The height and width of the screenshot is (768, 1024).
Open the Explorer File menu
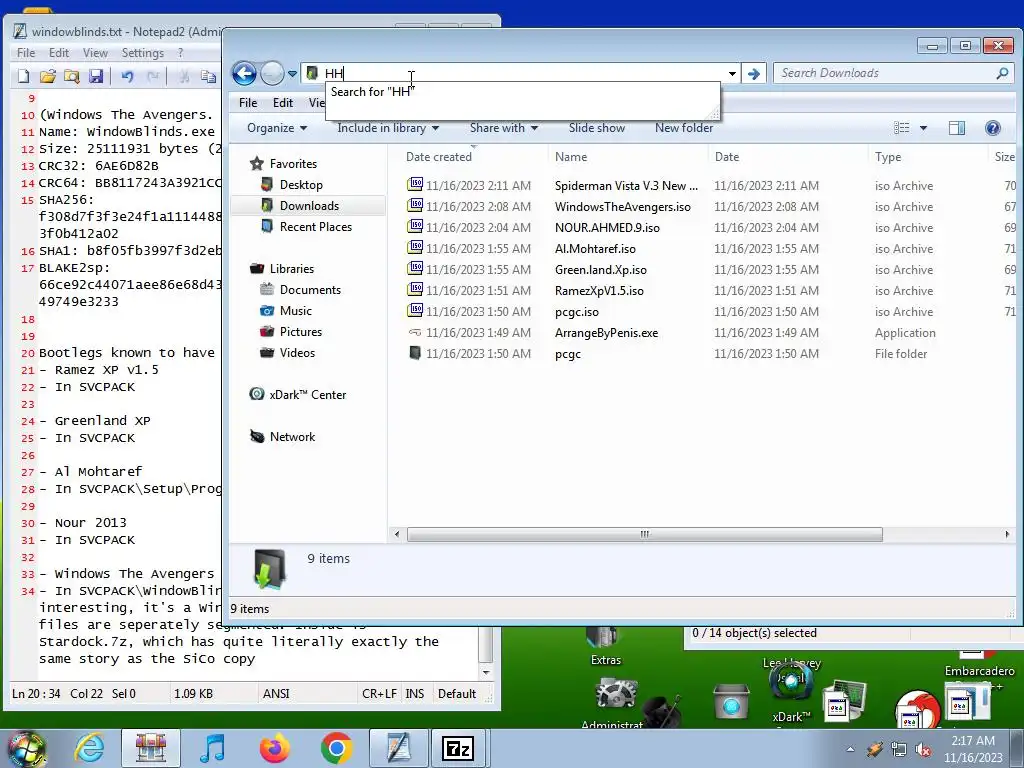click(248, 103)
